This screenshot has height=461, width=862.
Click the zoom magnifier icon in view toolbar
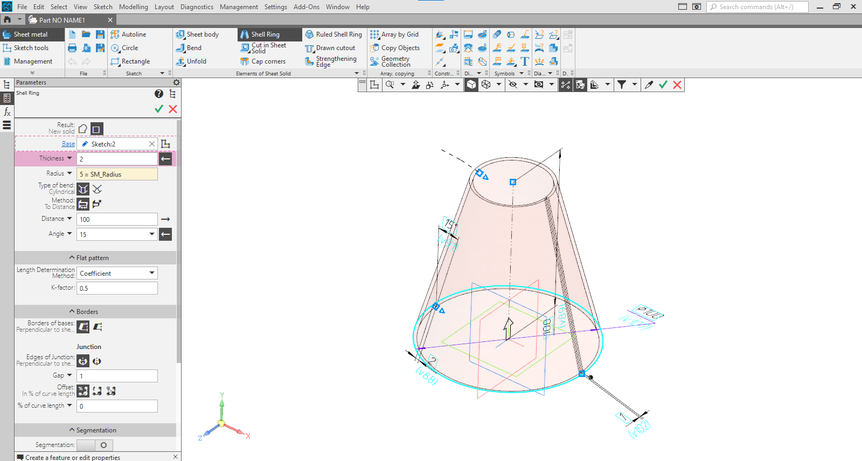pyautogui.click(x=390, y=85)
